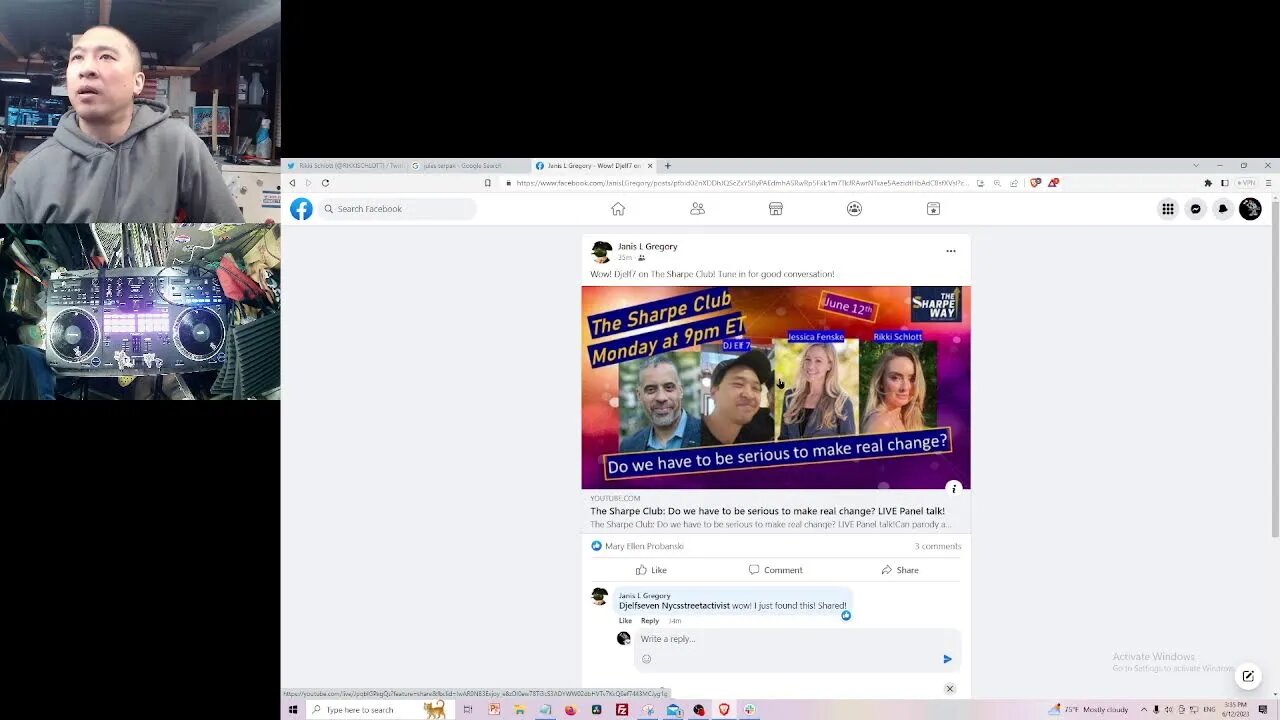Open the account profile picture menu

point(1250,209)
